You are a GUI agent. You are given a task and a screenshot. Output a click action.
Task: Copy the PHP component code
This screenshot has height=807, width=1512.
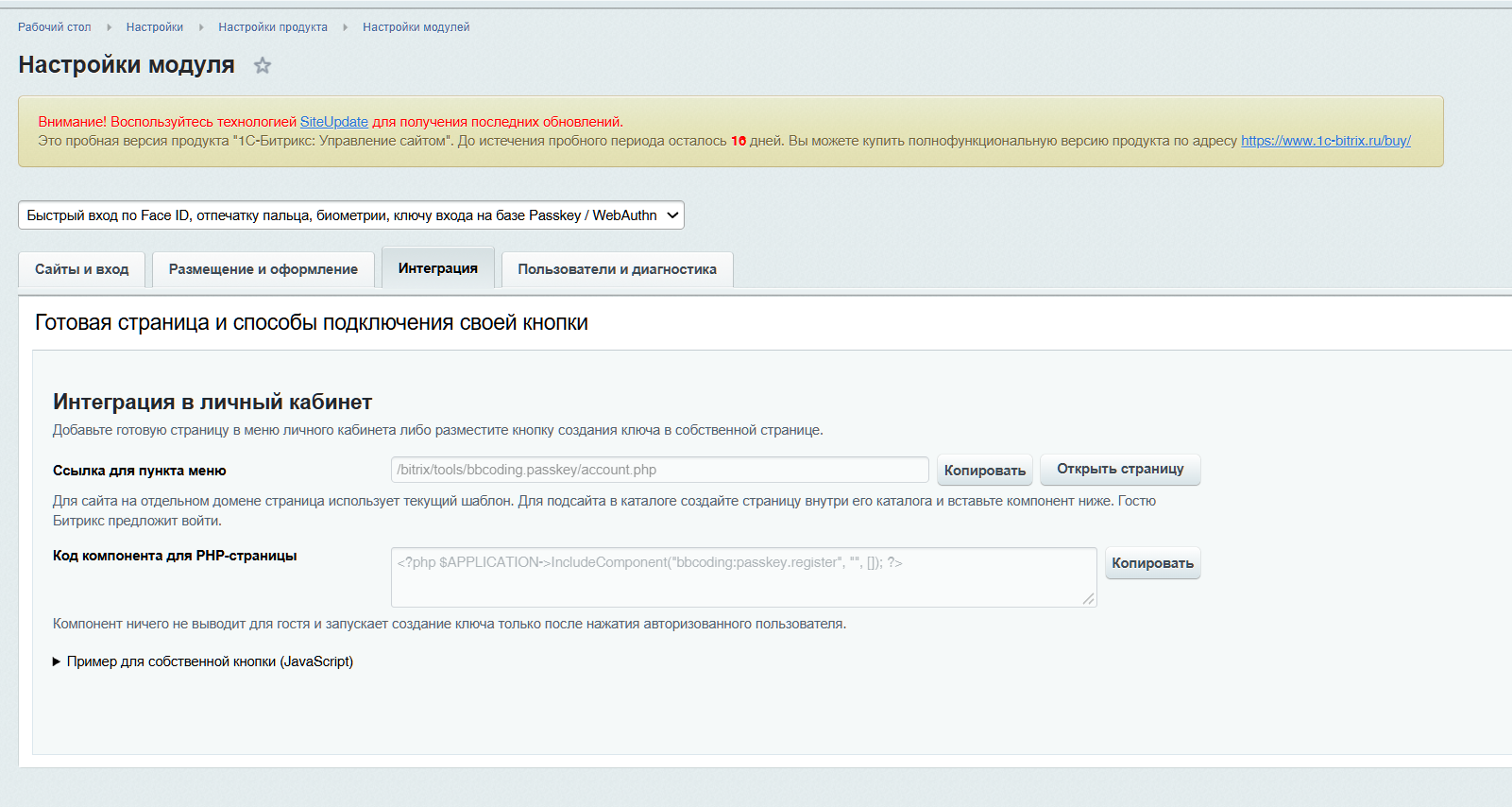click(x=1153, y=563)
